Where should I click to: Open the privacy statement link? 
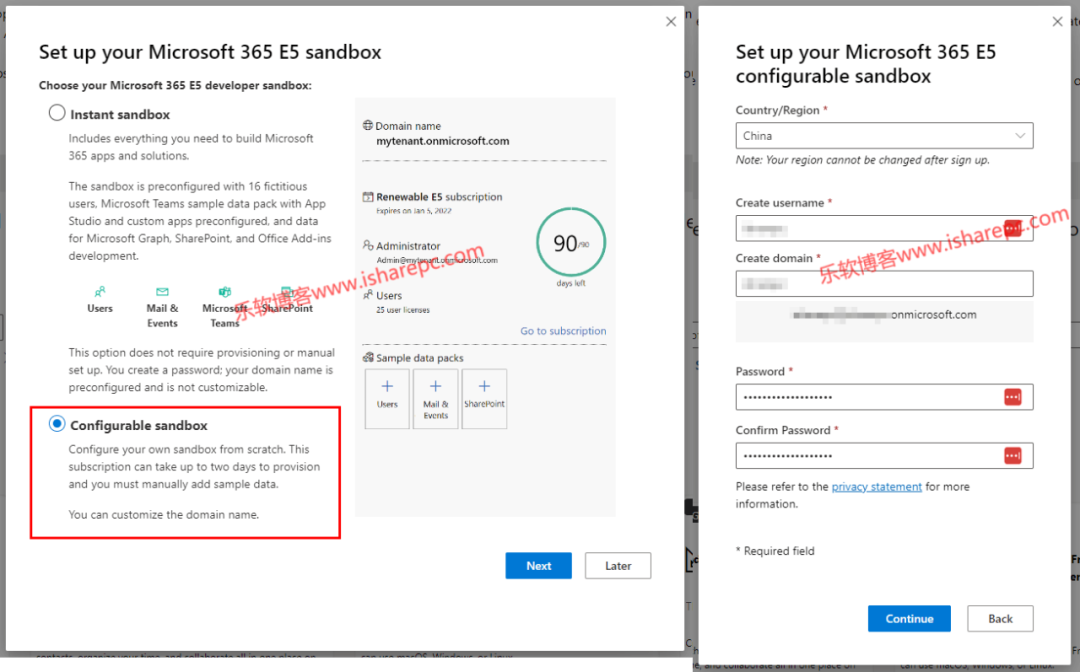[x=876, y=487]
